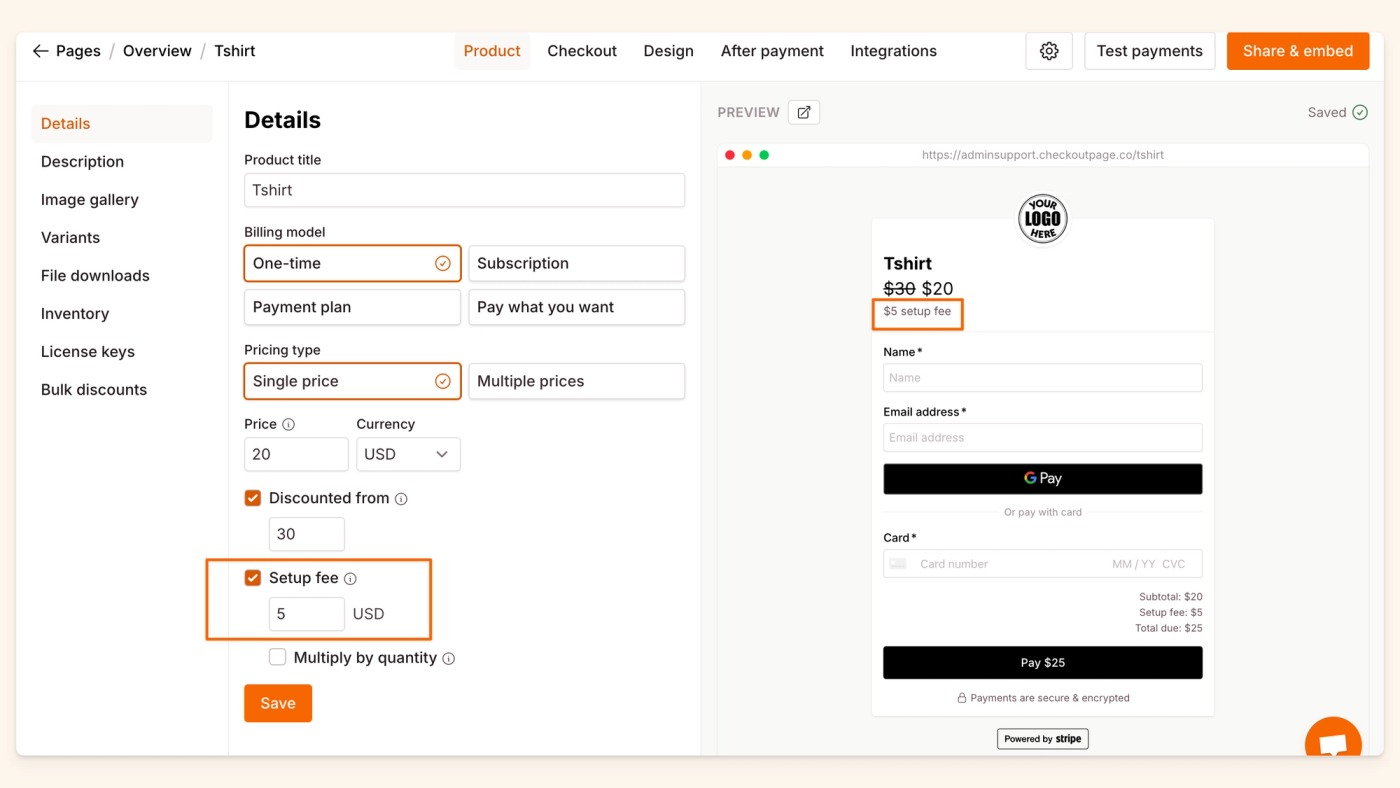Uncheck the Setup fee checkbox

[253, 578]
